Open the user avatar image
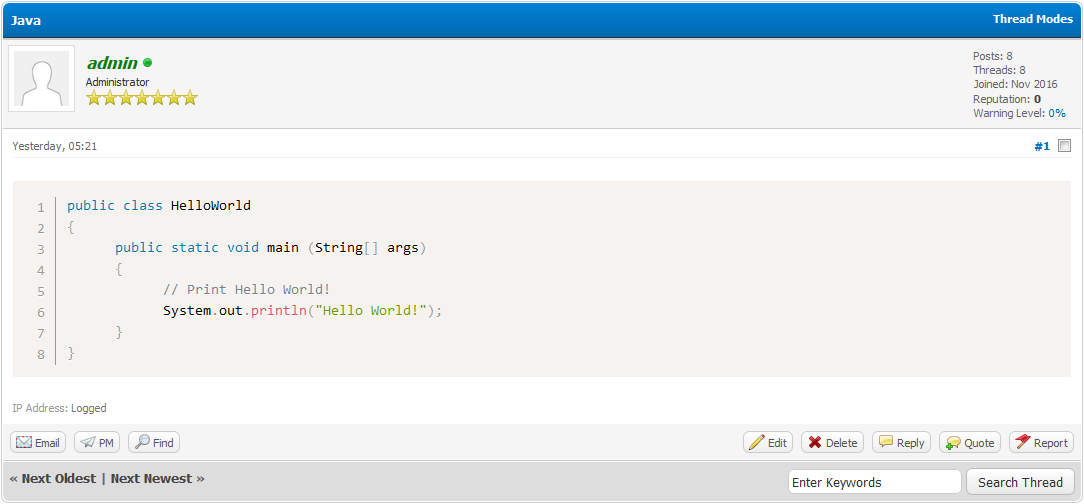Image resolution: width=1084 pixels, height=504 pixels. click(41, 80)
